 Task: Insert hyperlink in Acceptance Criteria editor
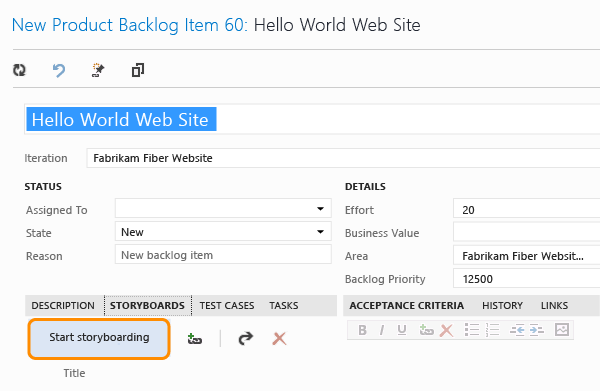click(x=426, y=330)
